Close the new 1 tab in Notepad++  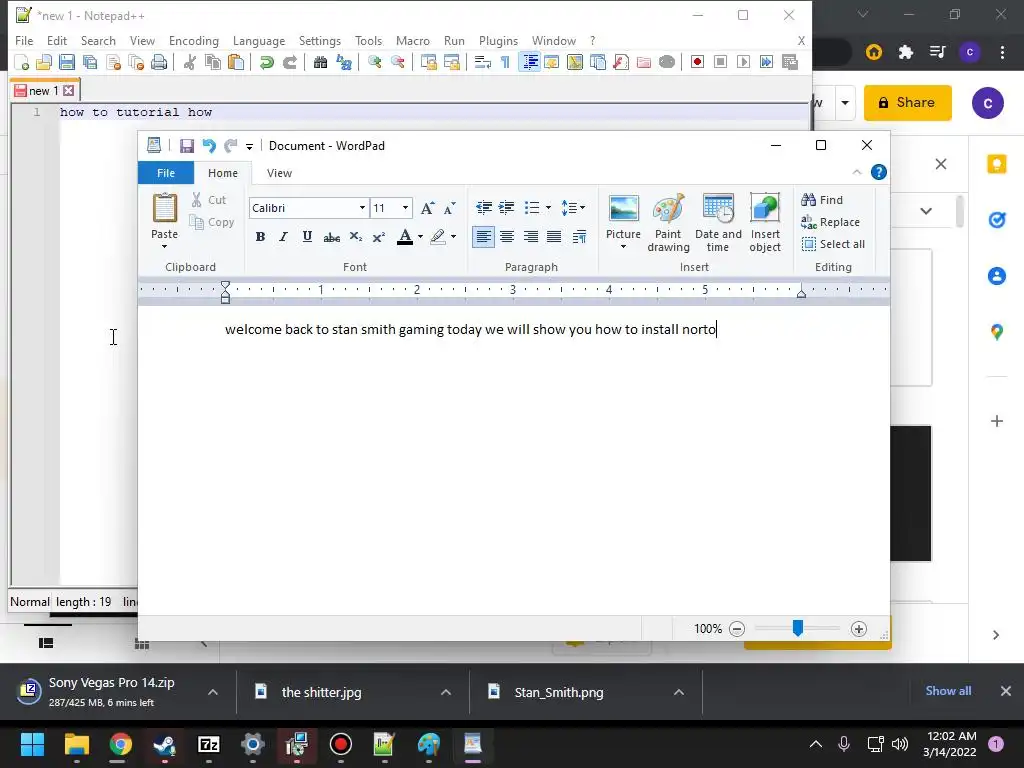pyautogui.click(x=69, y=91)
